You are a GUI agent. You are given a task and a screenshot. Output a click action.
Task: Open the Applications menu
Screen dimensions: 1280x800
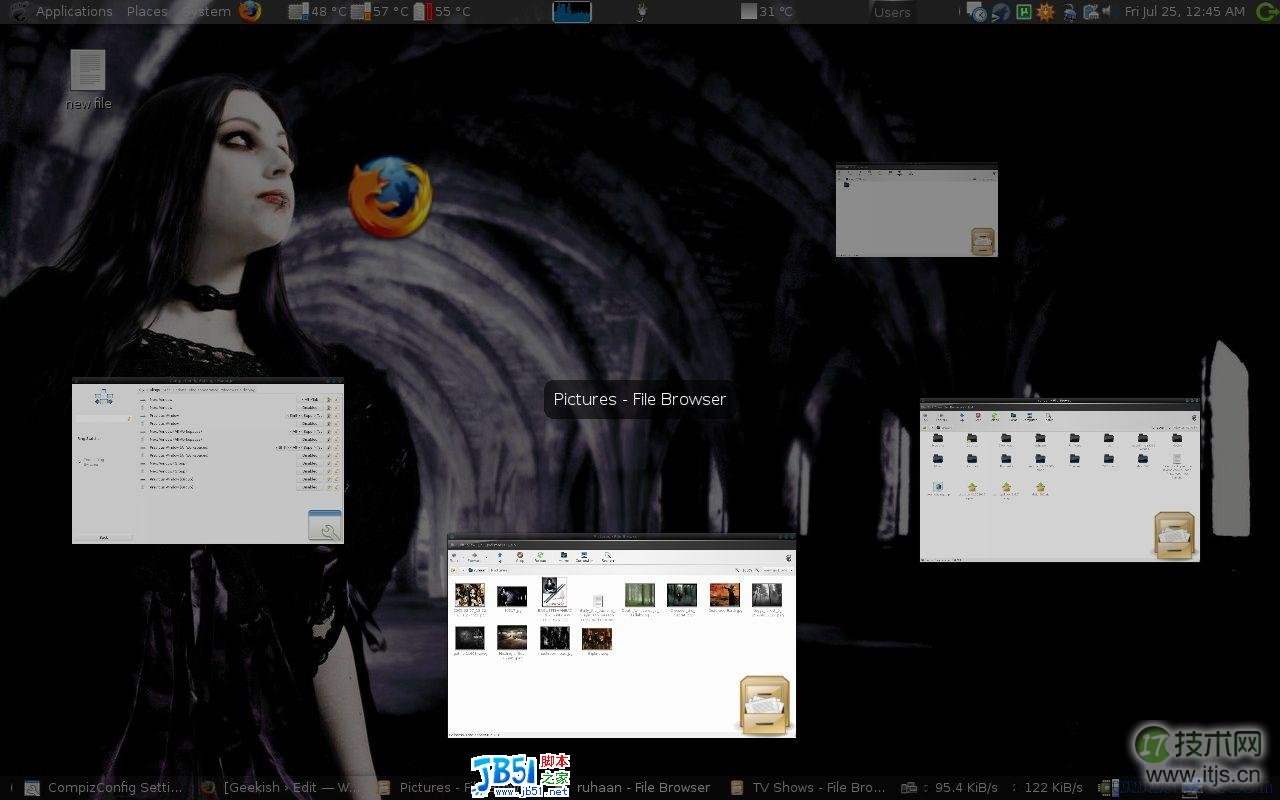(73, 12)
